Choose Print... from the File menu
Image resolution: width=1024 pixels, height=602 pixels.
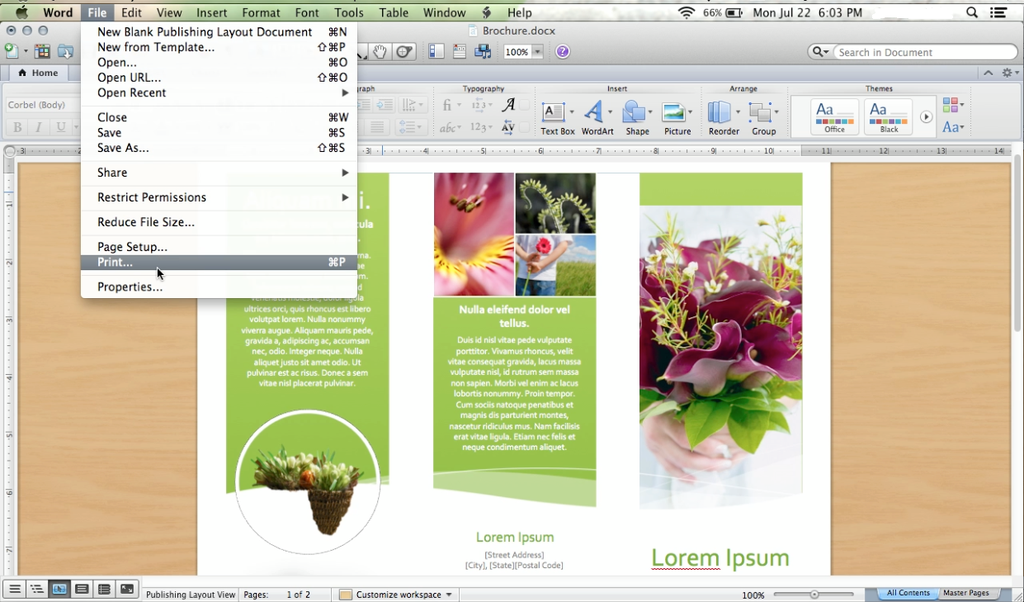pyautogui.click(x=219, y=262)
